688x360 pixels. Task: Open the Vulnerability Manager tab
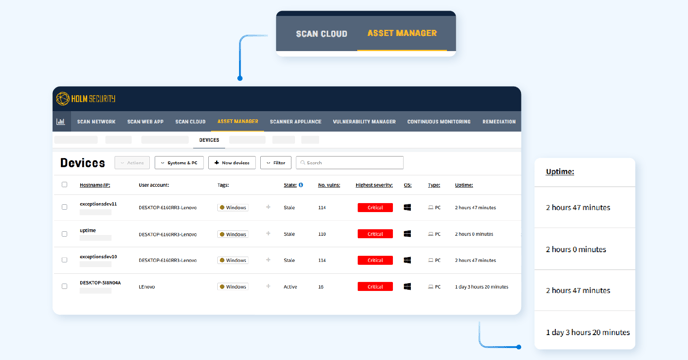tap(364, 122)
